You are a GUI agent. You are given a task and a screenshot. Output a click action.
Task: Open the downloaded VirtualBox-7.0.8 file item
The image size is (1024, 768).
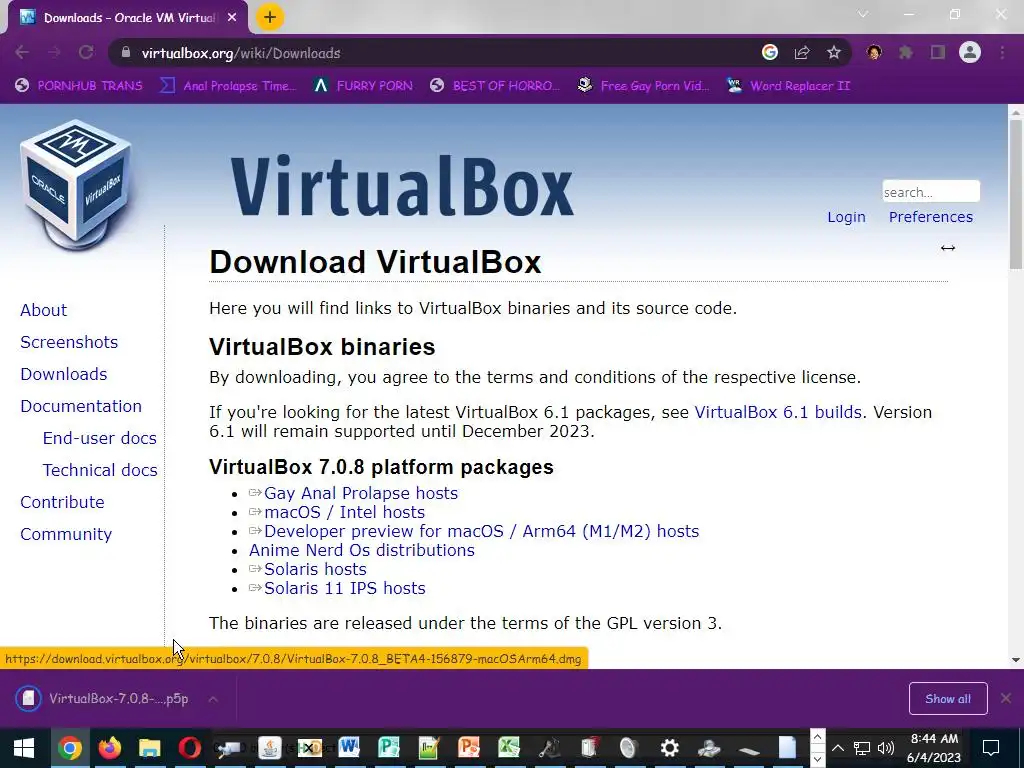pos(104,699)
